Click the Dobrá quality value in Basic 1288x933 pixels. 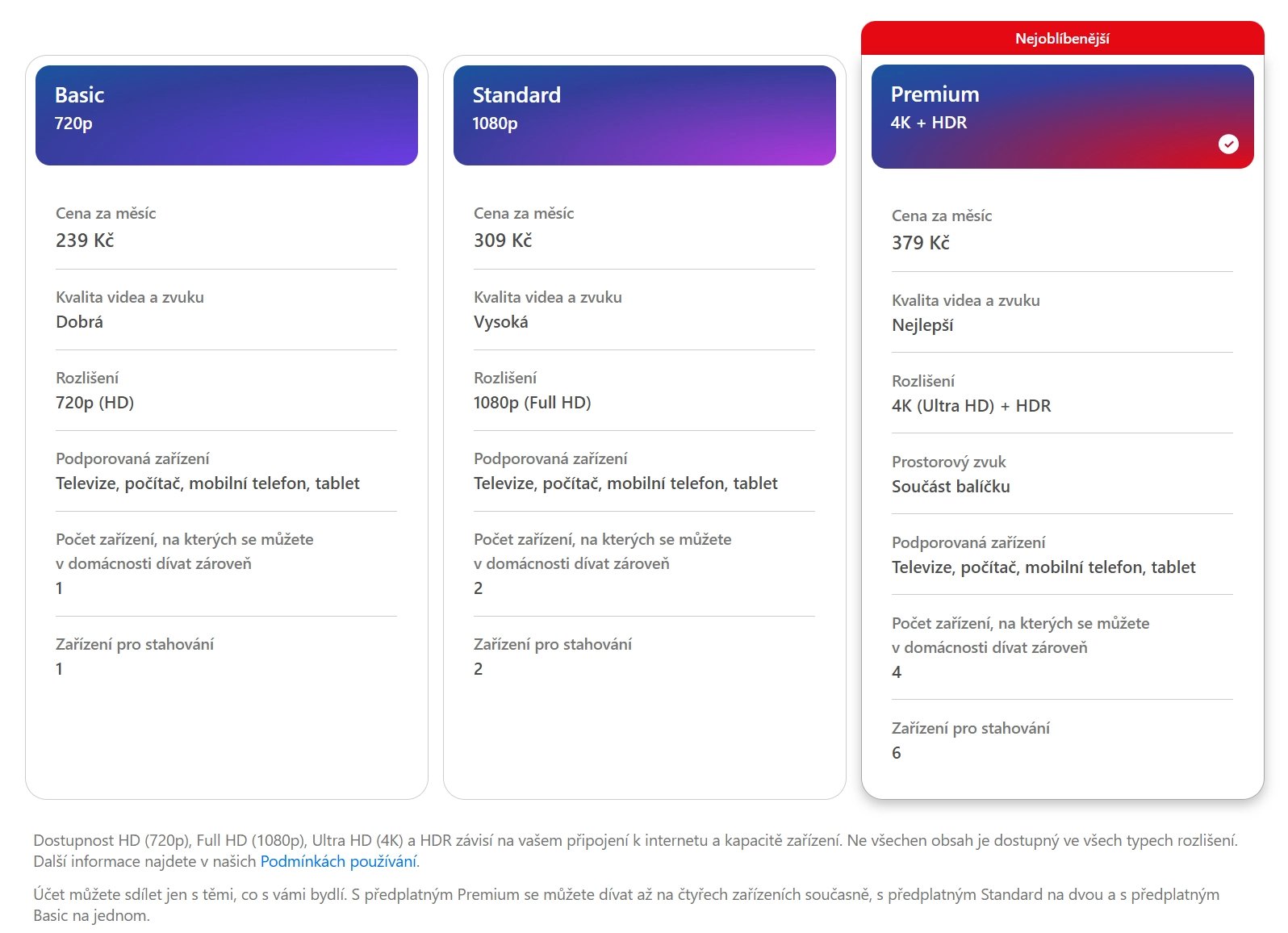point(79,322)
